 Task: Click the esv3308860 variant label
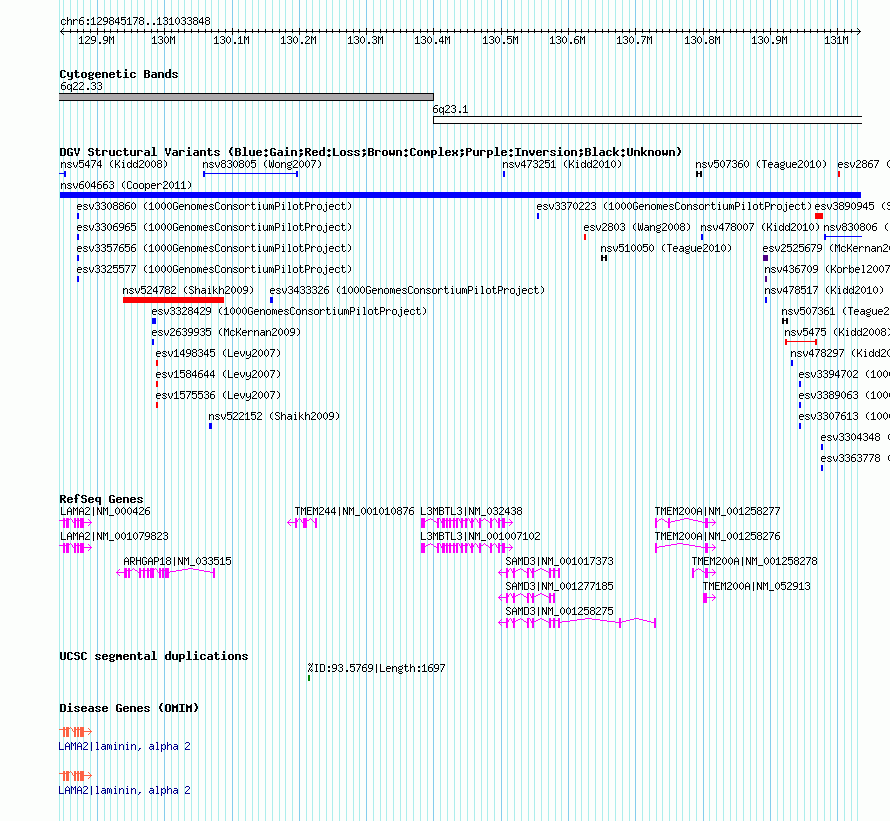click(214, 206)
